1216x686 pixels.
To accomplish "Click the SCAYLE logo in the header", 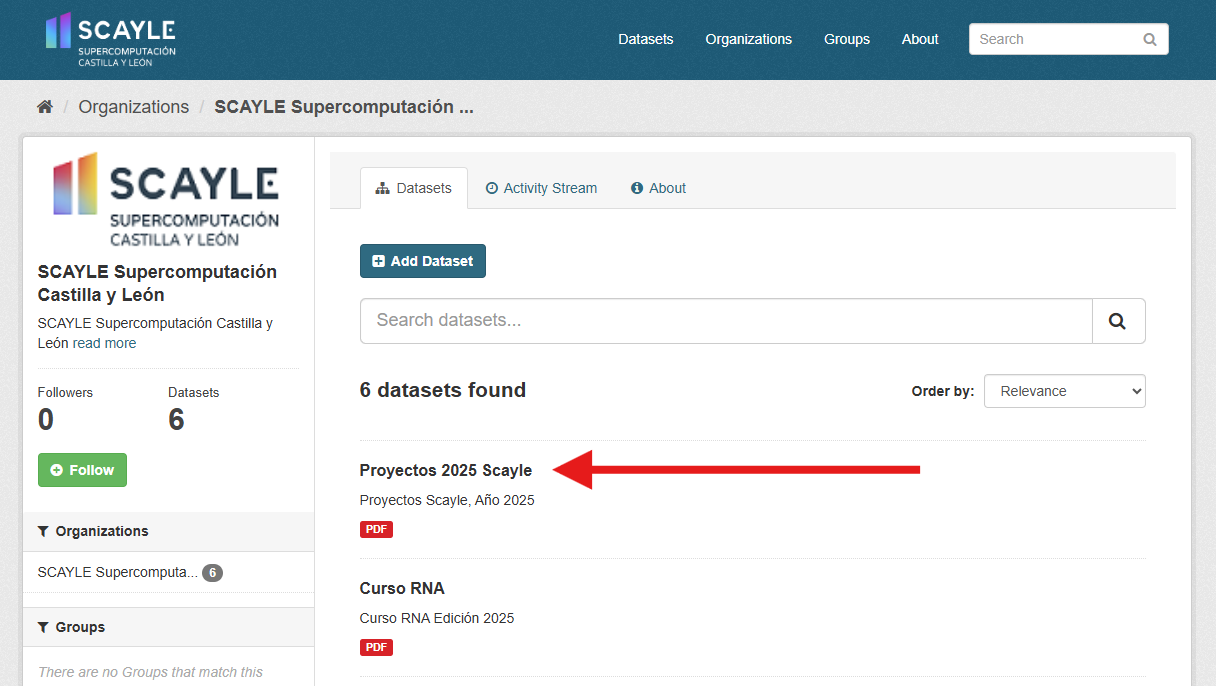I will [x=111, y=40].
